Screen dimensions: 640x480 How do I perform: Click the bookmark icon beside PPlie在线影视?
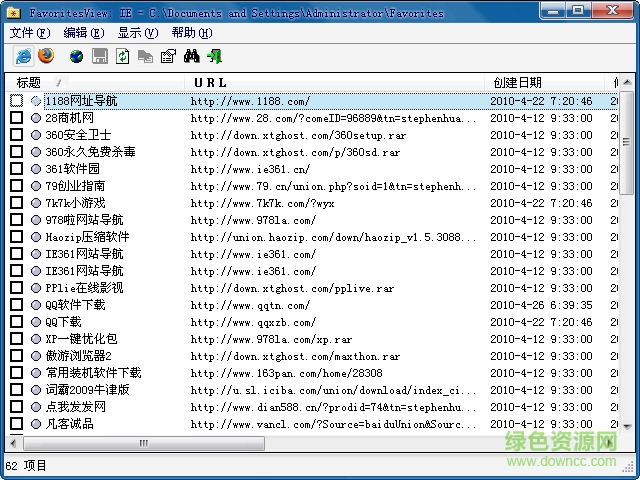(x=36, y=288)
